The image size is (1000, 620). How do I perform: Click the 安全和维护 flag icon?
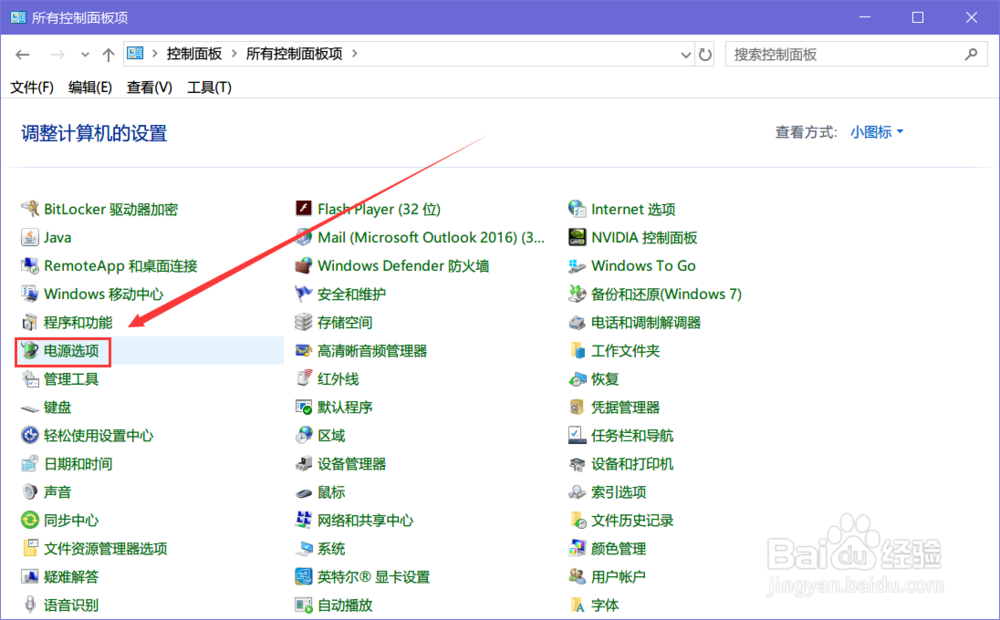(304, 293)
